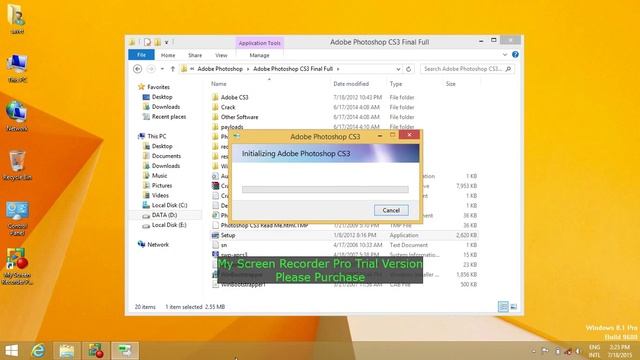Click the initialization progress bar
The width and height of the screenshot is (640, 360).
pos(325,189)
